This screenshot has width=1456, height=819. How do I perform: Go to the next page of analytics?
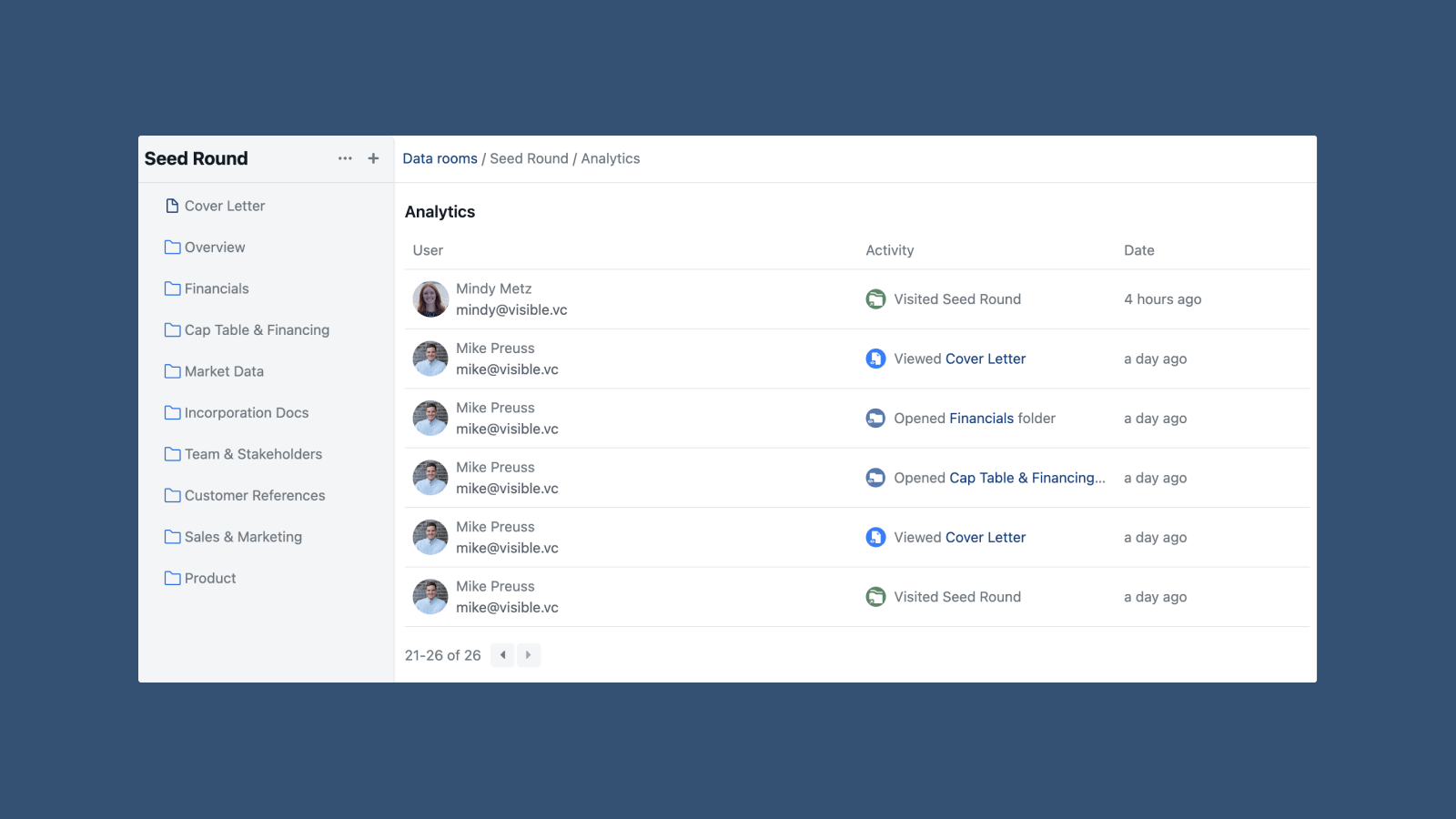[x=529, y=655]
